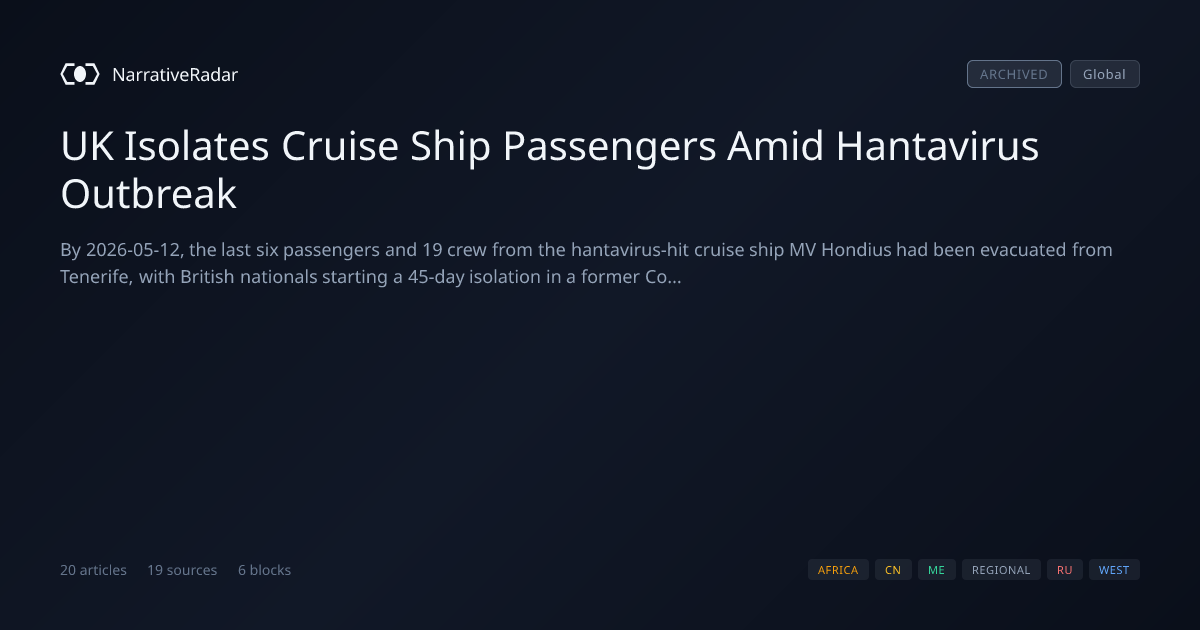Open the 20 articles count
This screenshot has height=630, width=1200.
(x=93, y=570)
